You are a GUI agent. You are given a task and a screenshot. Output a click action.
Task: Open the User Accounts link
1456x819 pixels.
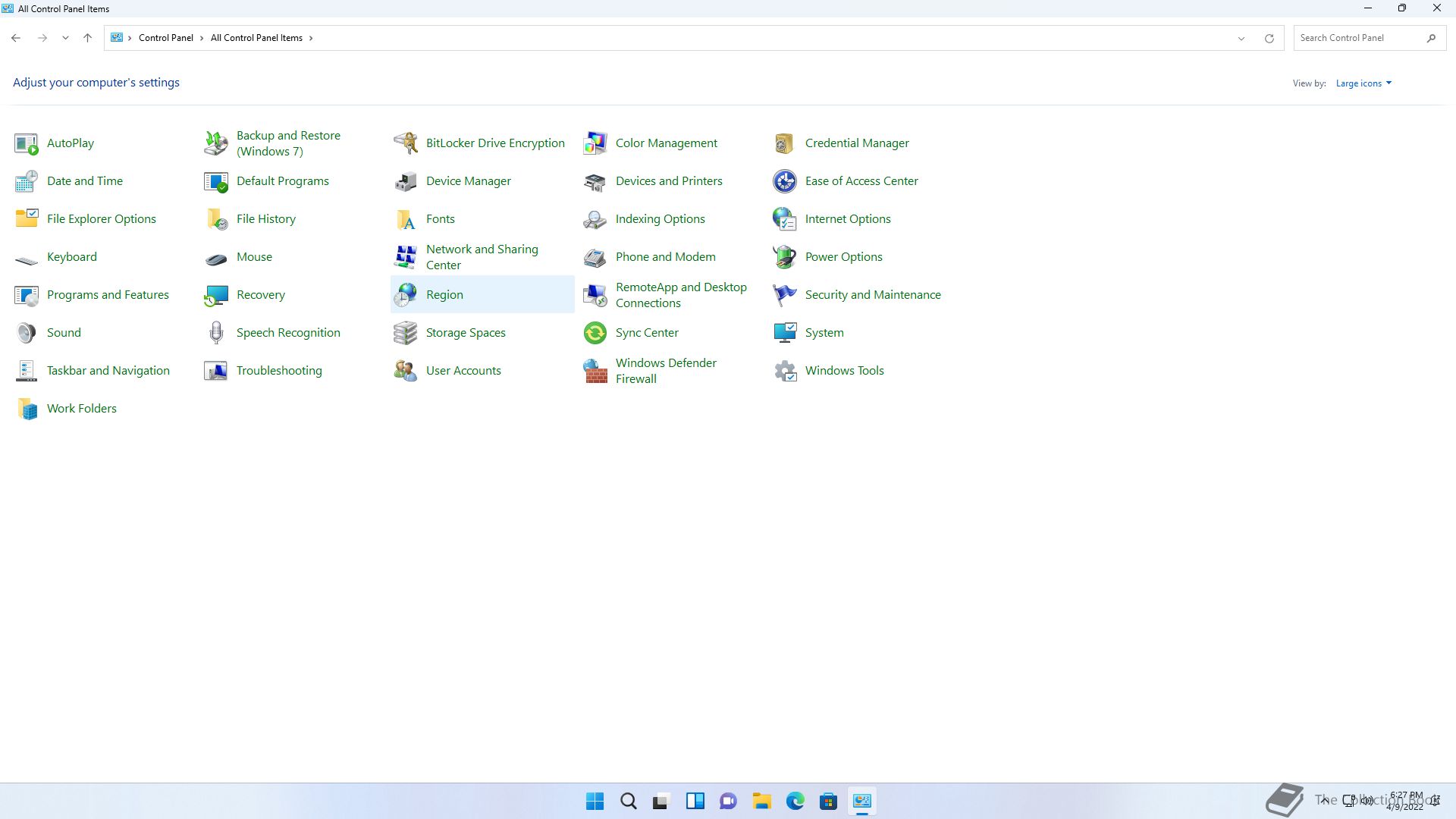[x=463, y=371]
